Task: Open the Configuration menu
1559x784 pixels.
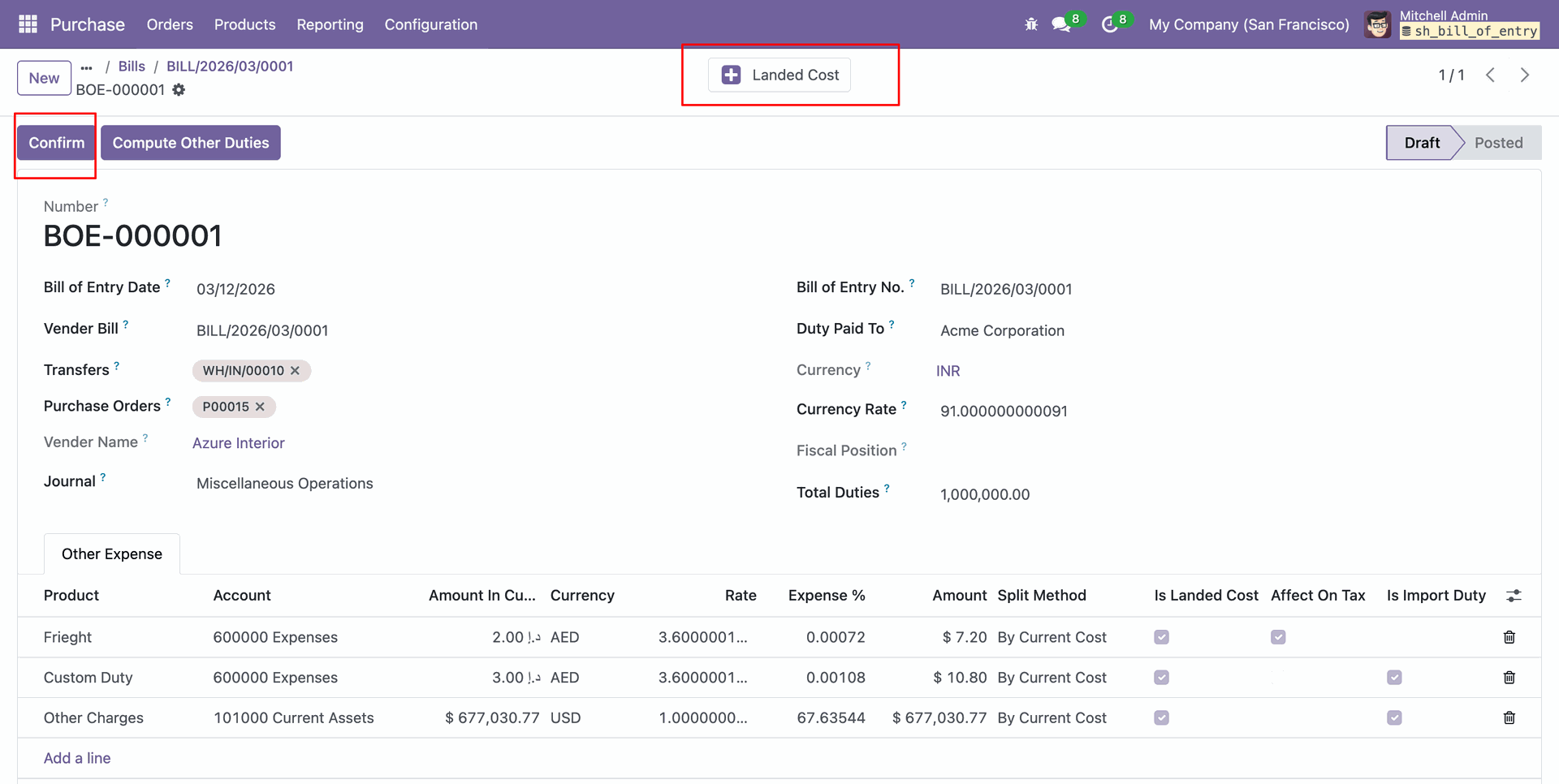Action: pos(430,24)
